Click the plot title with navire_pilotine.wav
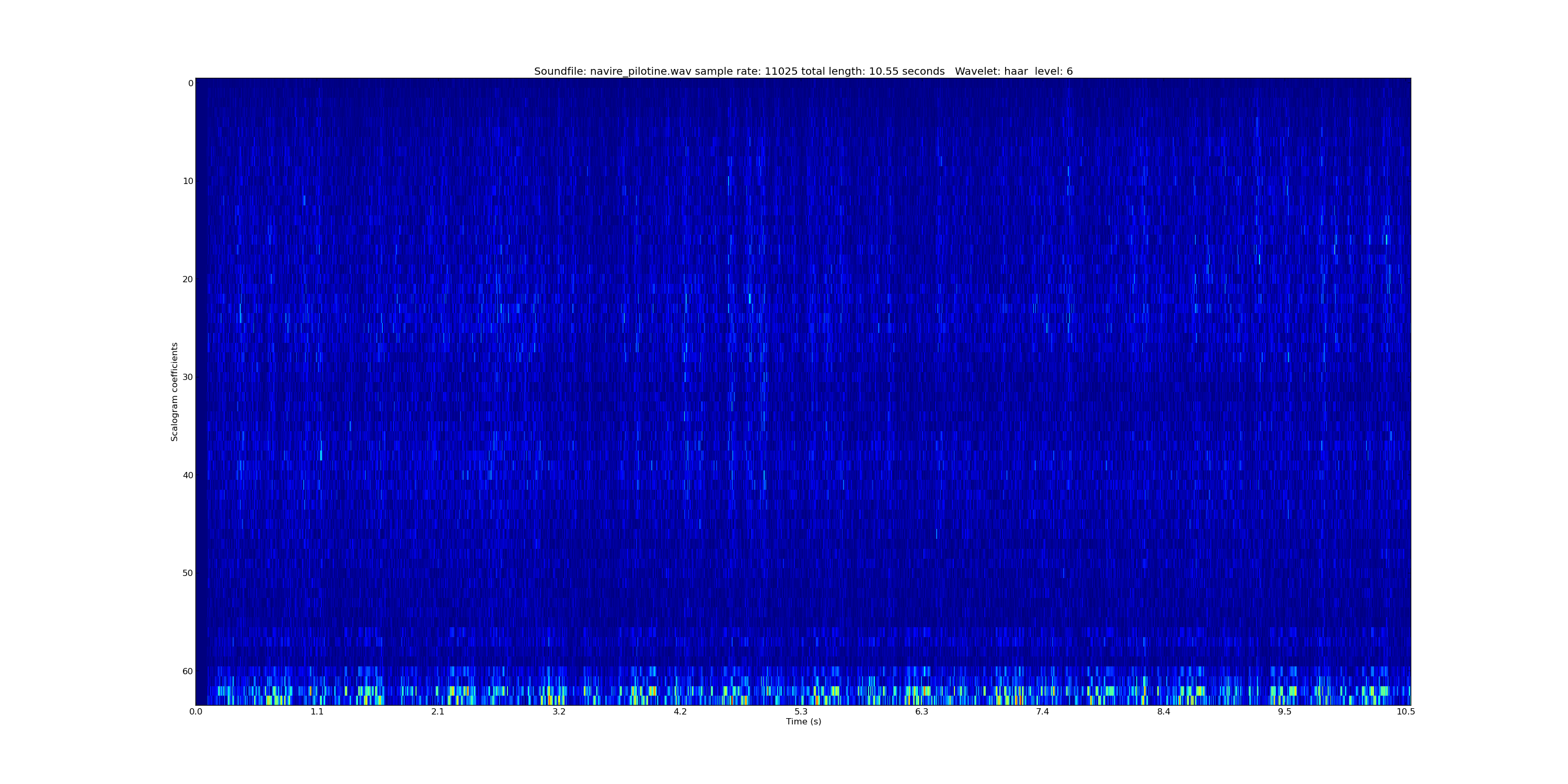 click(803, 71)
